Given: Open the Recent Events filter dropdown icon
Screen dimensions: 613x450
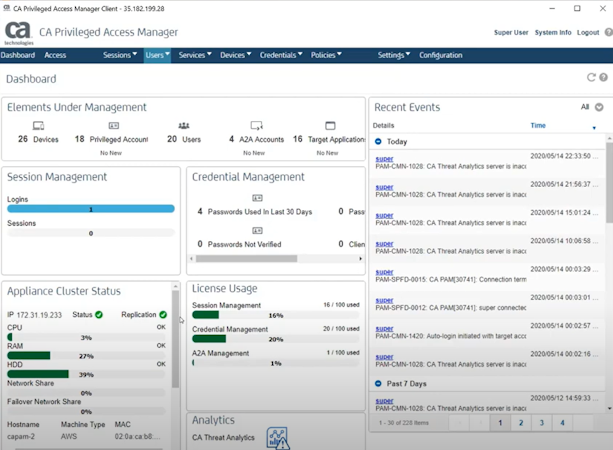Looking at the screenshot, I should click(599, 107).
